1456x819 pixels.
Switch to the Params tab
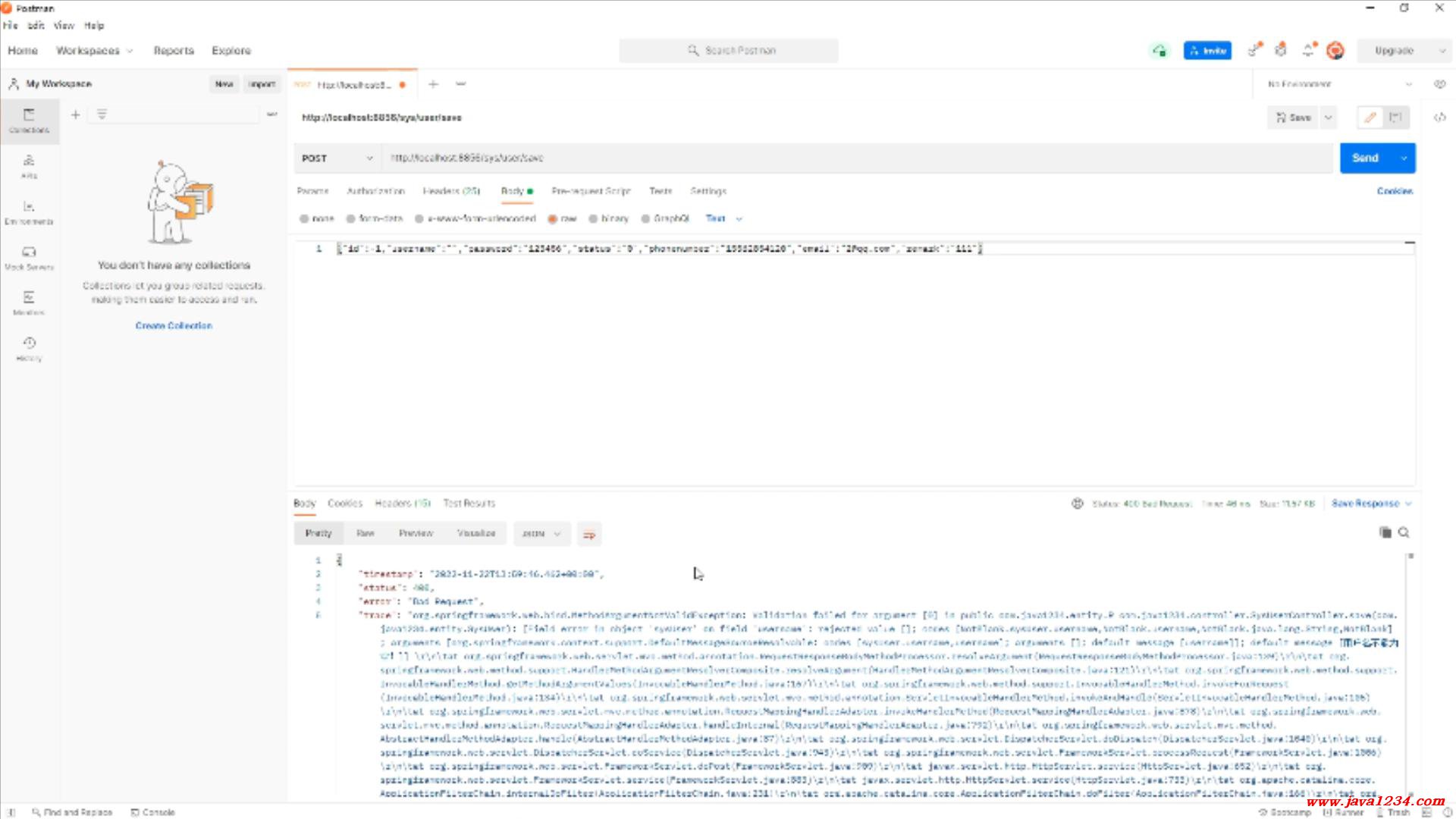click(x=312, y=191)
